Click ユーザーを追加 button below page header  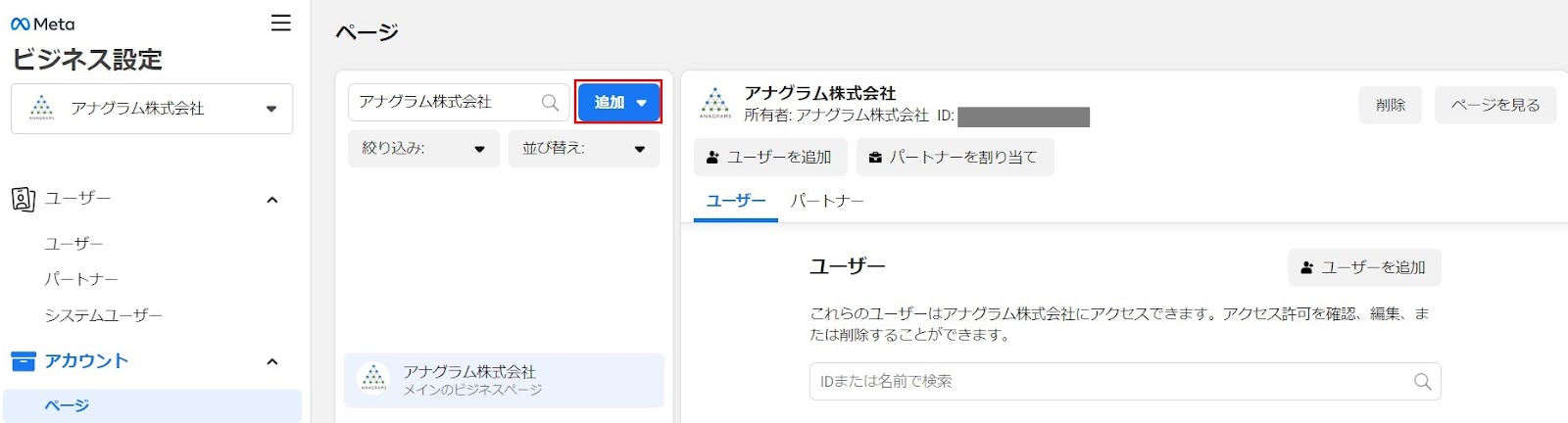pyautogui.click(x=770, y=157)
